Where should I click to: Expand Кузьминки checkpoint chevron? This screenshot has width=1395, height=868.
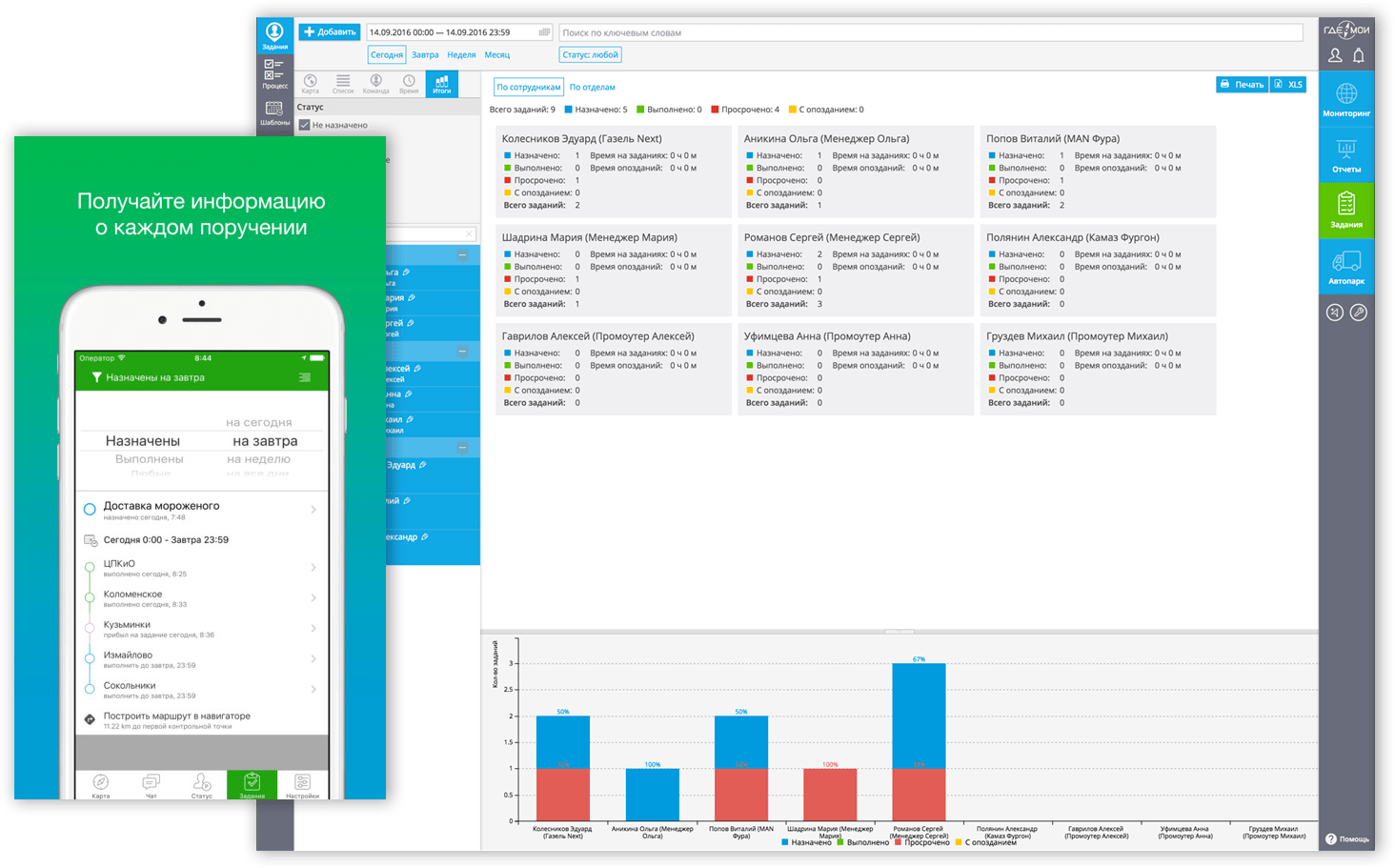click(x=313, y=629)
